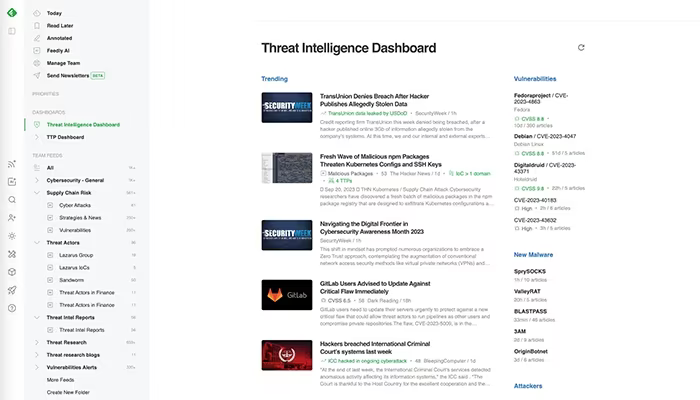Click the Send Newsletters paper plane icon
Image resolution: width=700 pixels, height=400 pixels.
(37, 76)
